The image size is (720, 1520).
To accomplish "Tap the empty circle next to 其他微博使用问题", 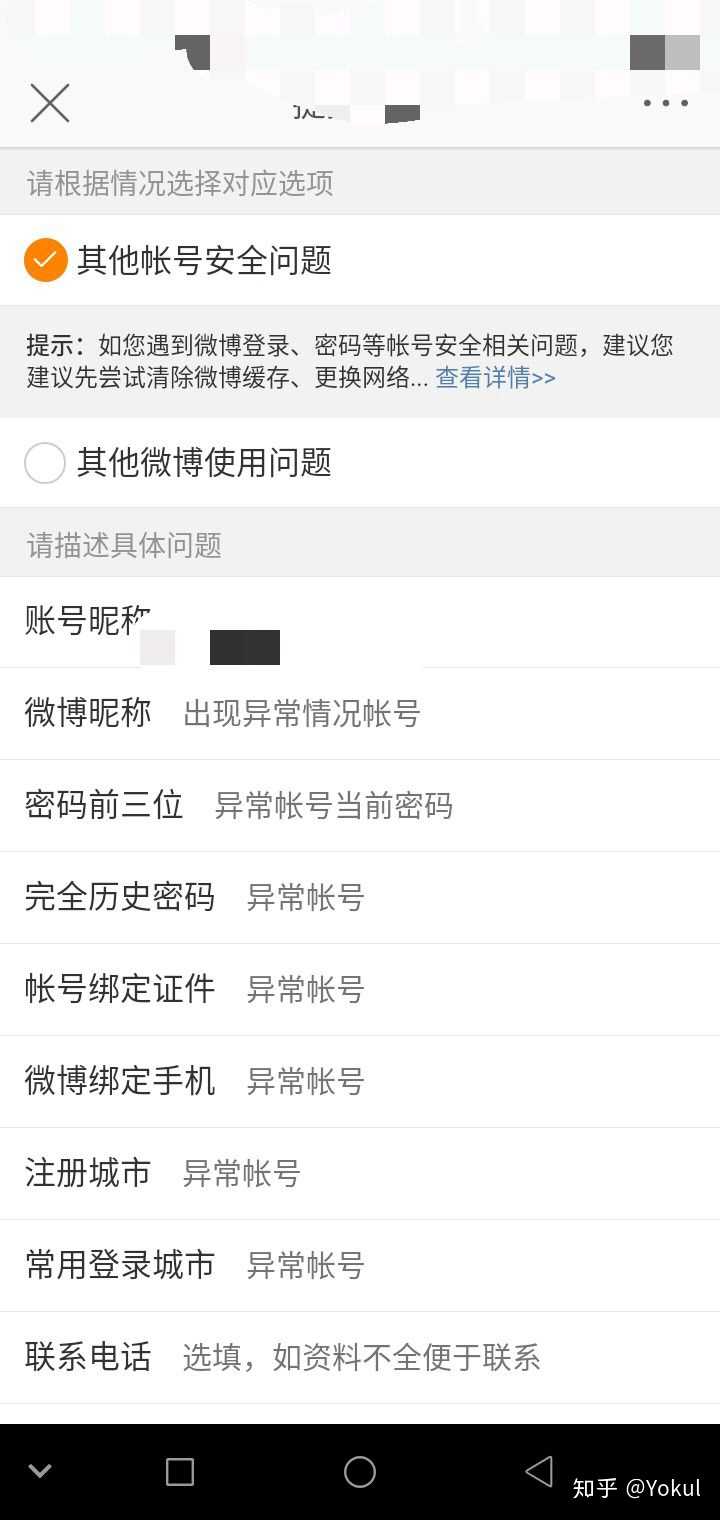I will pos(44,463).
